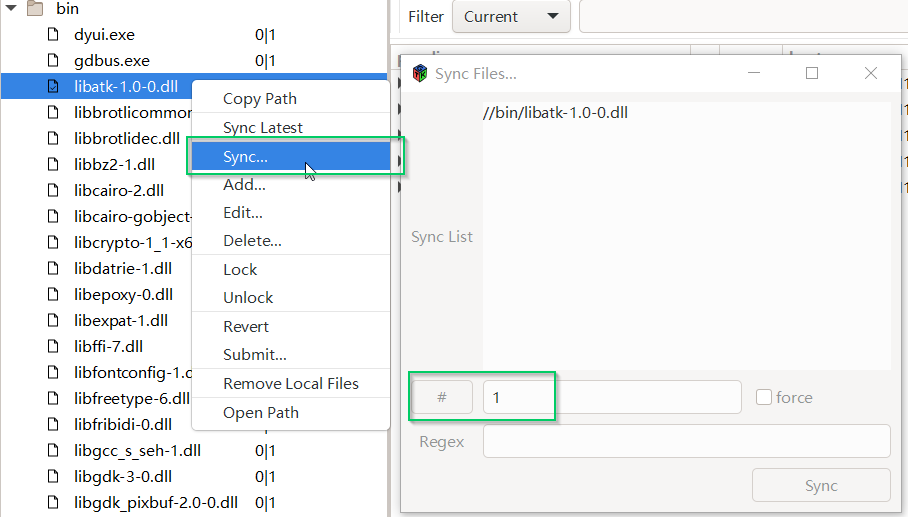Click the 0|1 revision of gdbus.exe

(265, 61)
